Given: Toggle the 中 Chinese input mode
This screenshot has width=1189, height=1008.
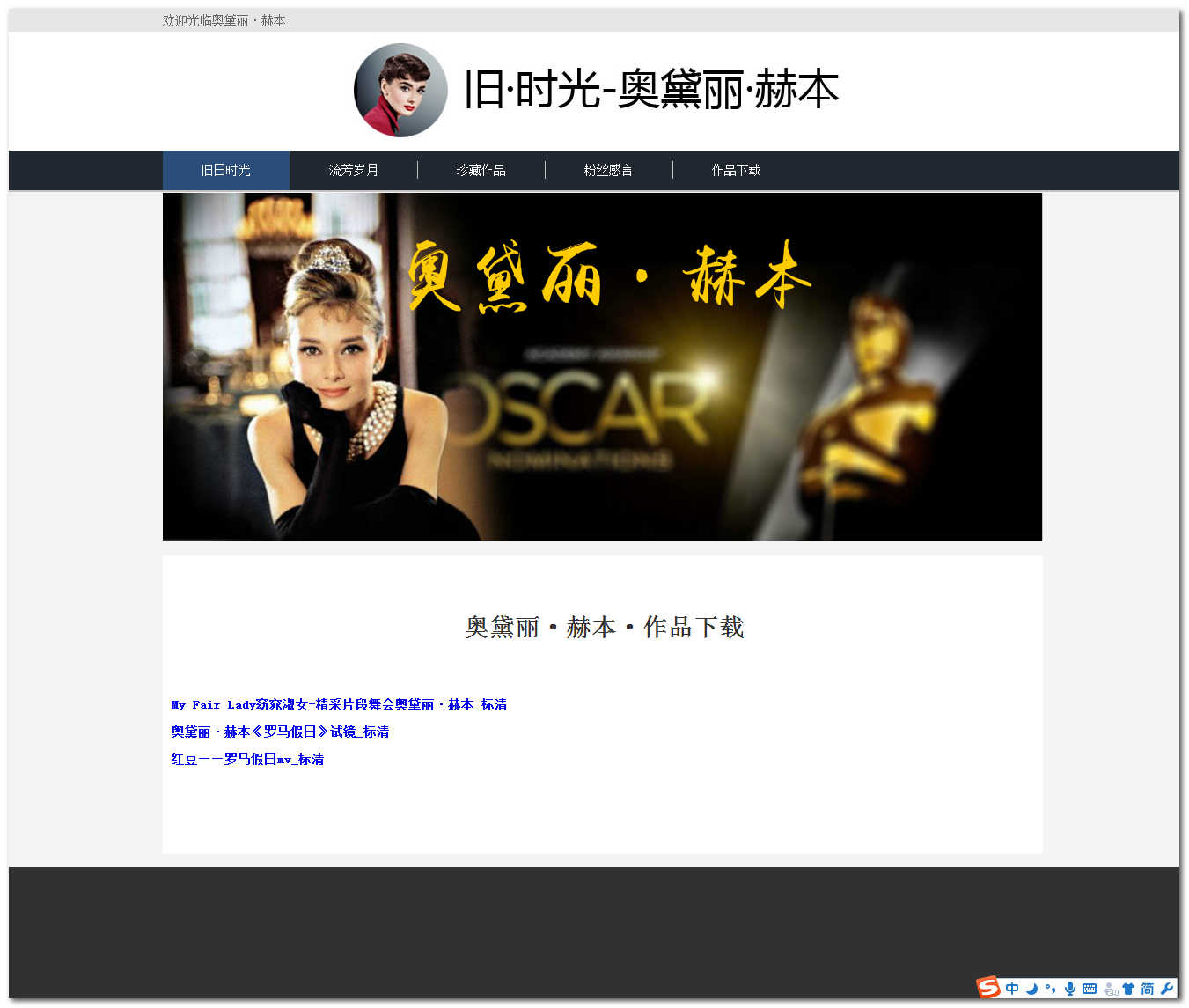Looking at the screenshot, I should (x=1012, y=989).
